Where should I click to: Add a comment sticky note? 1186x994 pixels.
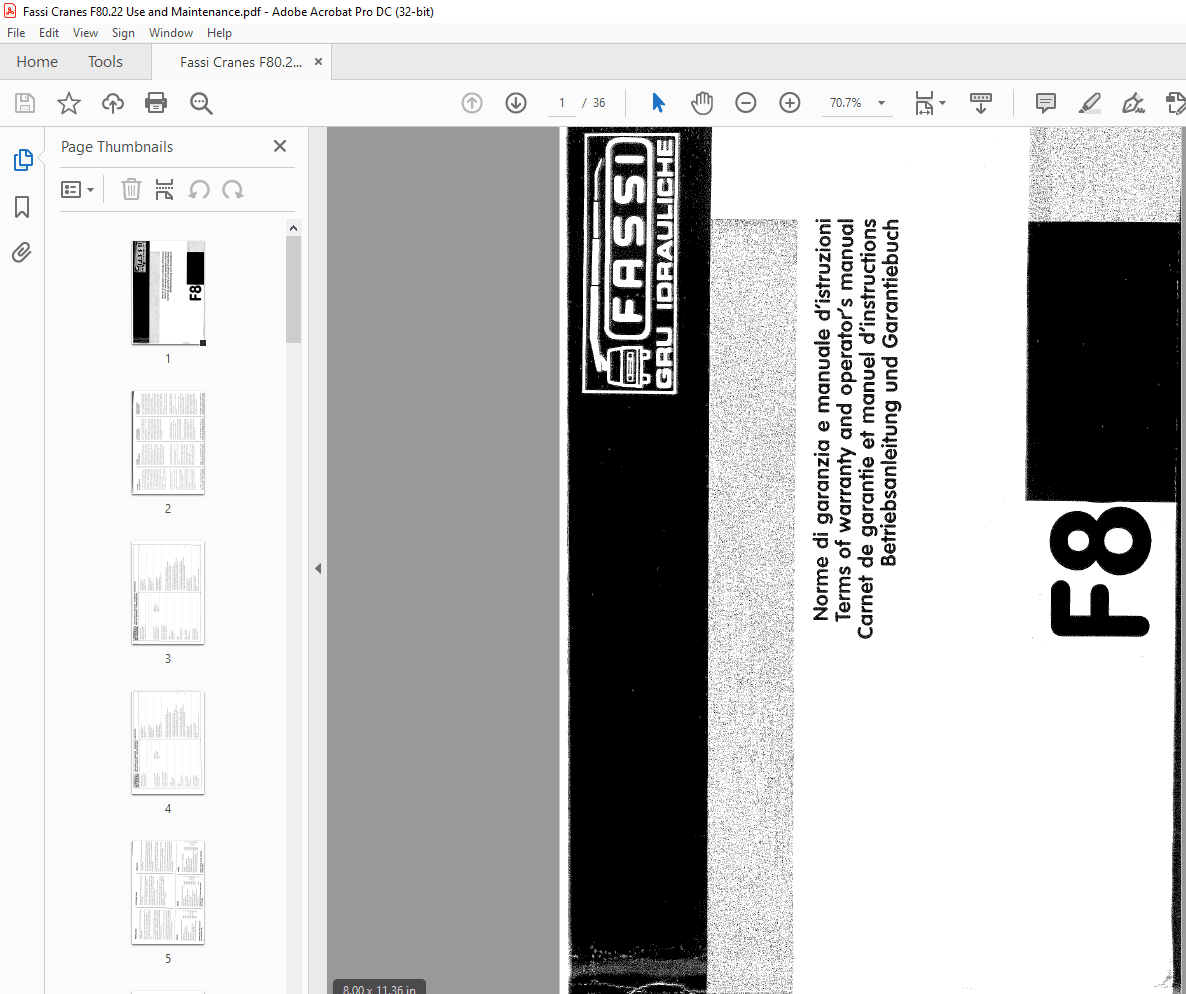tap(1046, 103)
